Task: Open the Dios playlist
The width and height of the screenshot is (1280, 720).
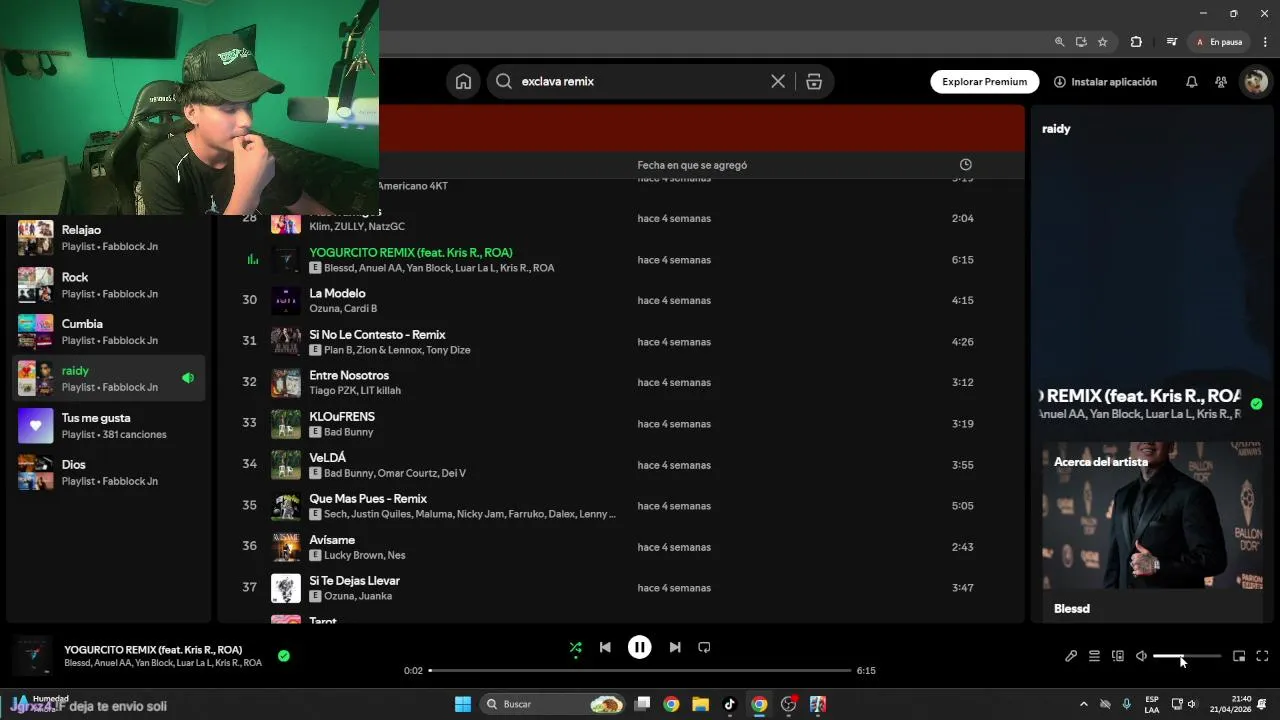Action: 108,472
